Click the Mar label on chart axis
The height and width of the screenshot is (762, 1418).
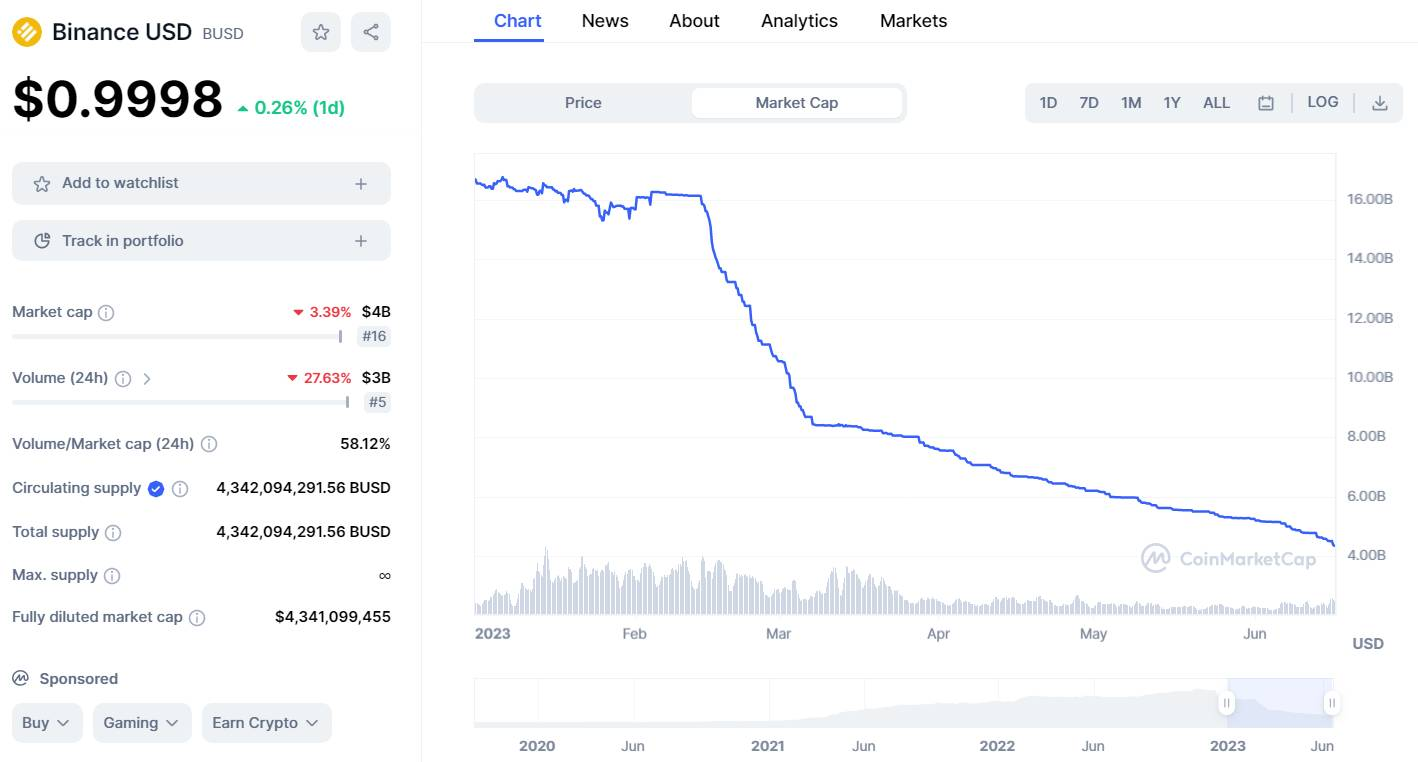click(778, 634)
